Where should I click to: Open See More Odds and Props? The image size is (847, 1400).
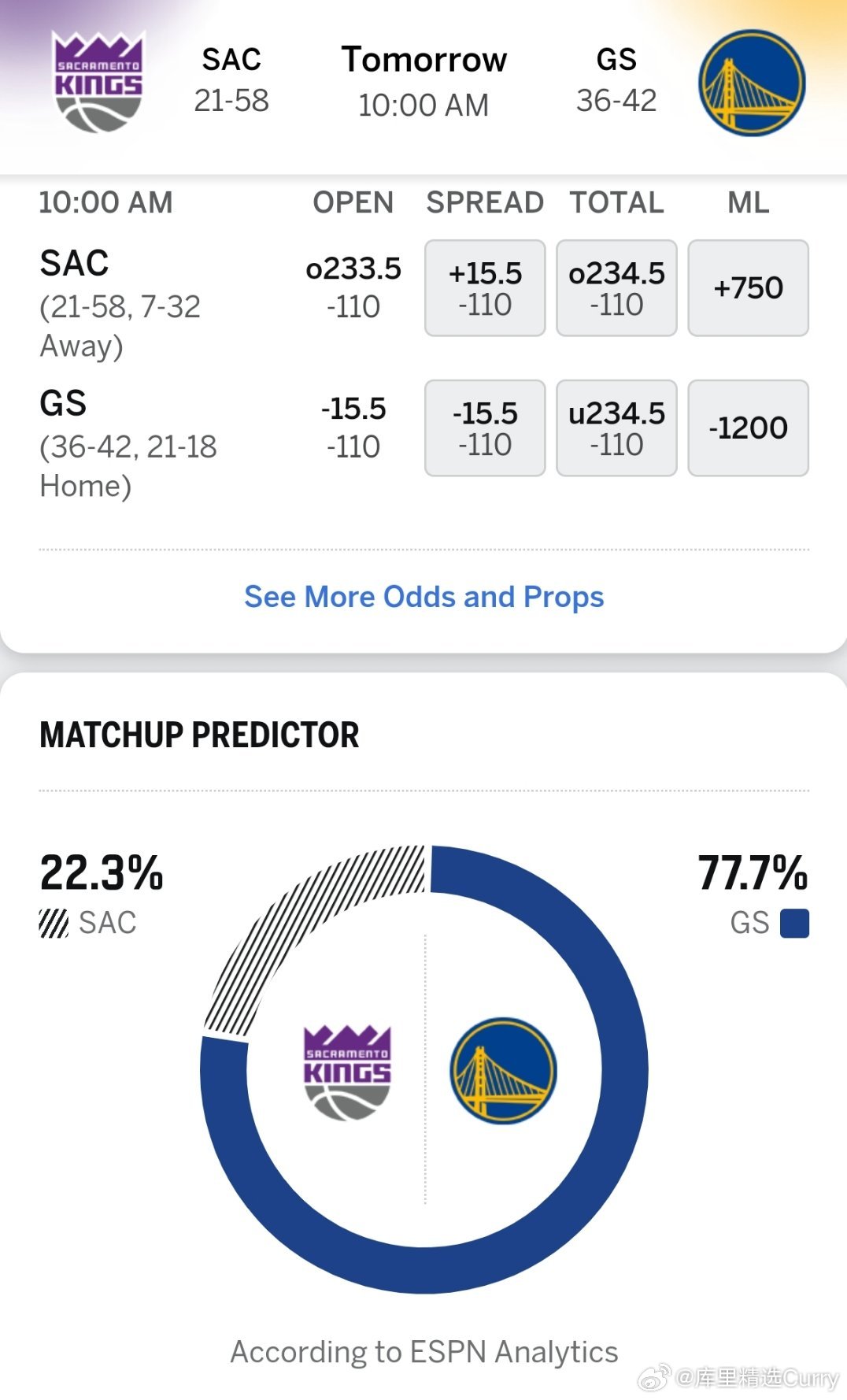pyautogui.click(x=423, y=597)
